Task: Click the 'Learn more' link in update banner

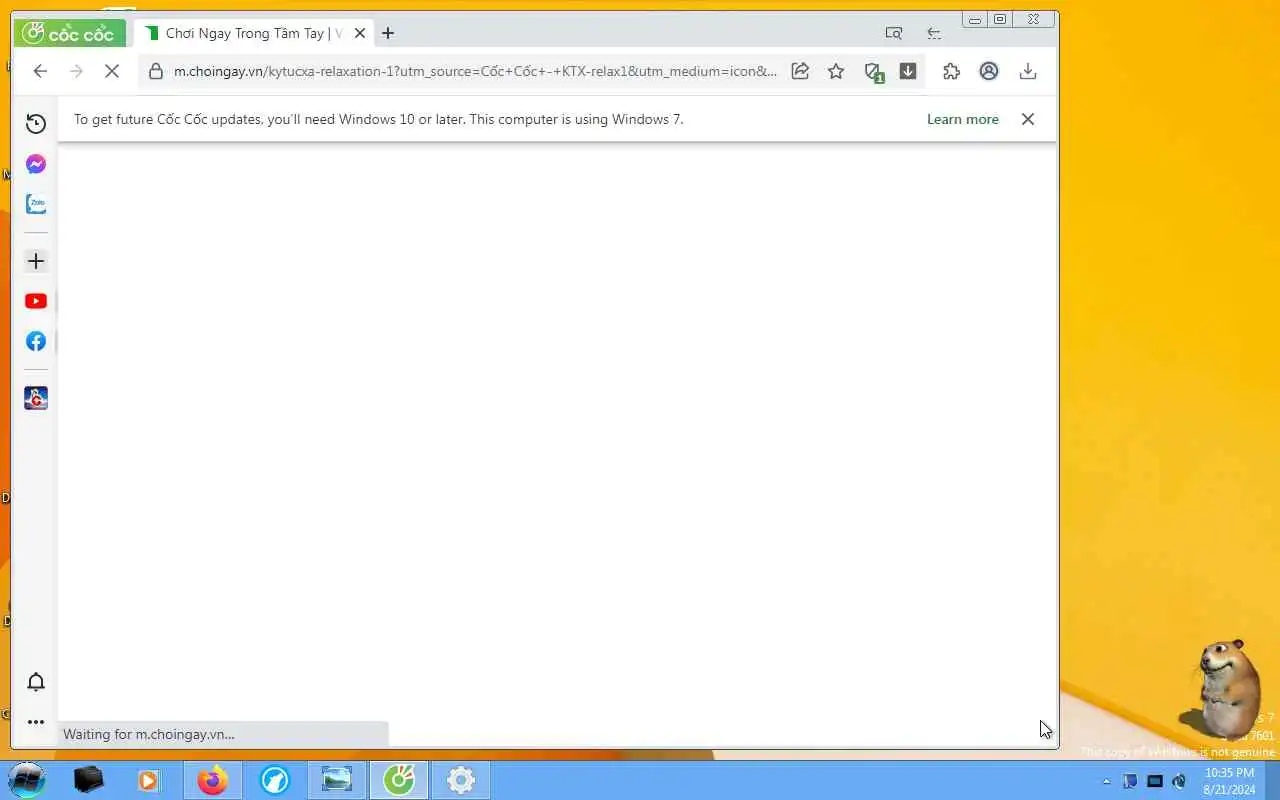Action: point(962,119)
